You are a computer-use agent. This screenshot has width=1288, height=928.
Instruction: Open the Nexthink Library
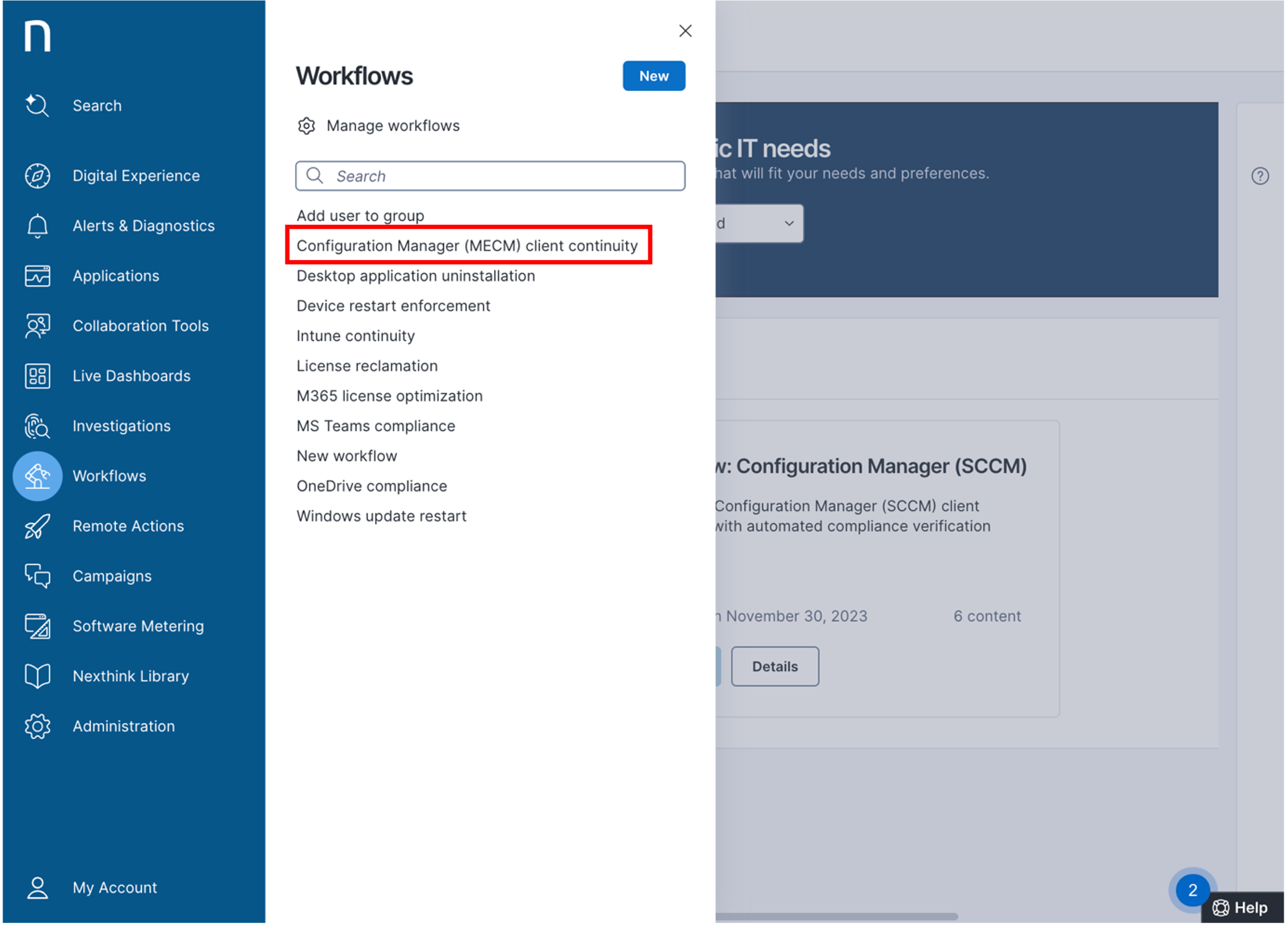click(131, 676)
